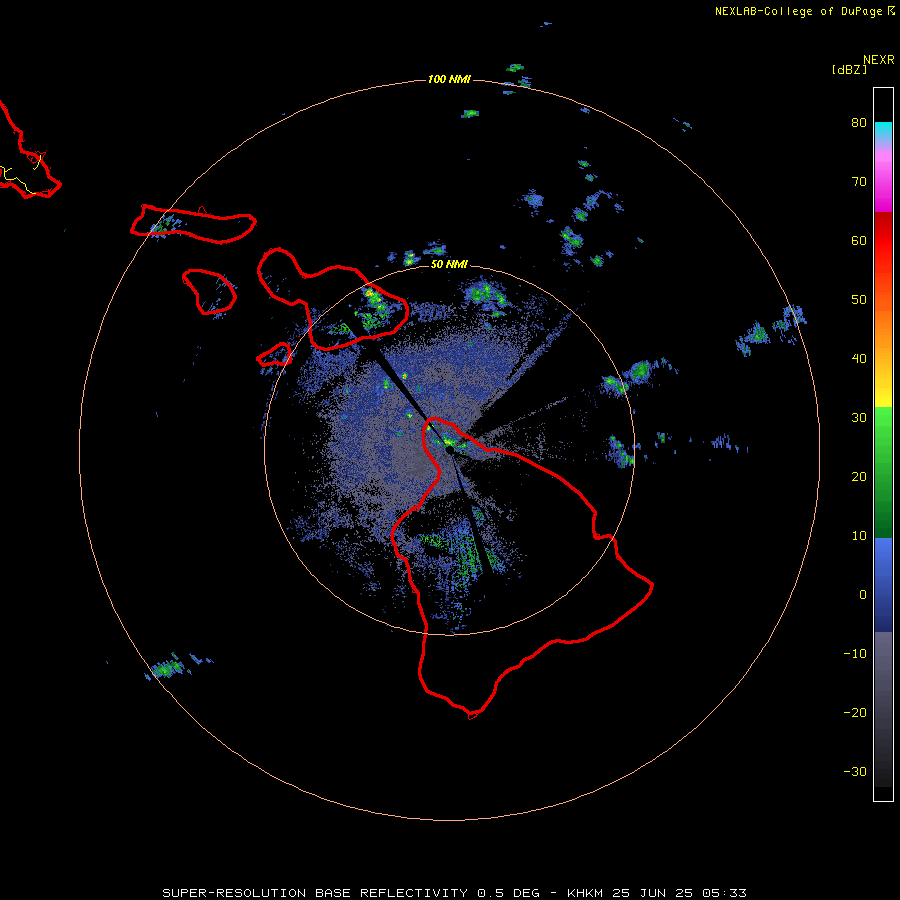Click the 50 value on dBZ scale
The height and width of the screenshot is (900, 900).
coord(859,300)
